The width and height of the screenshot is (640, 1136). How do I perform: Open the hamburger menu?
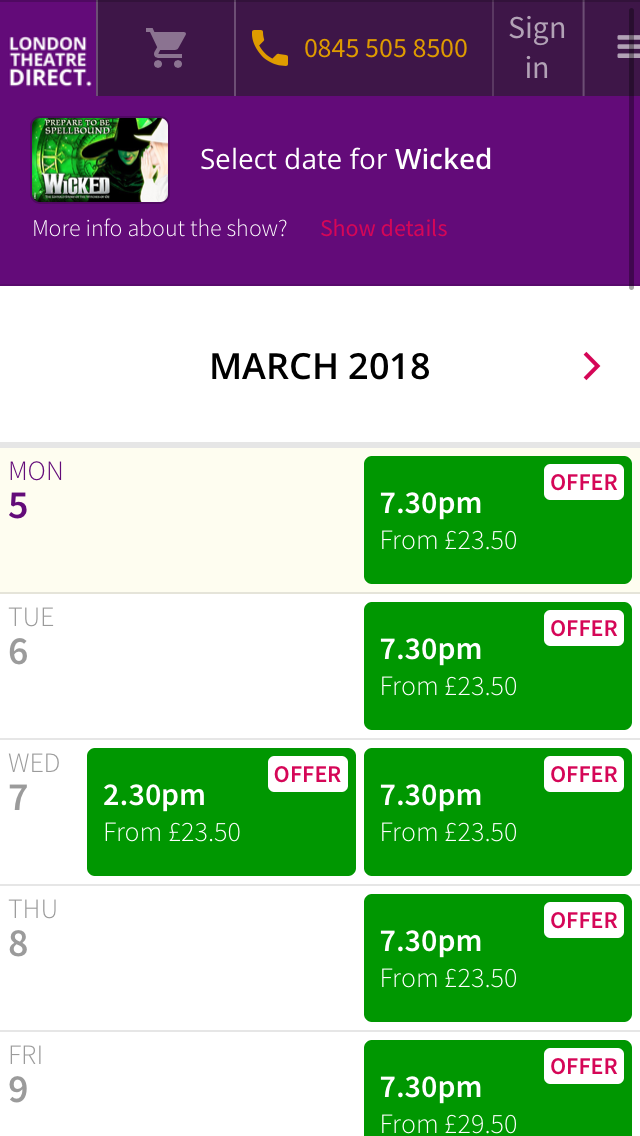627,48
